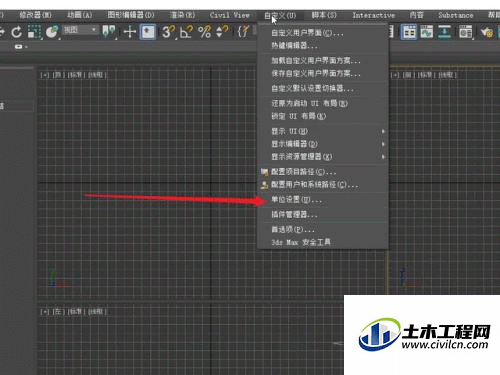The width and height of the screenshot is (500, 375).
Task: Choose 自定义默认设置切换器... entry
Action: pyautogui.click(x=323, y=88)
